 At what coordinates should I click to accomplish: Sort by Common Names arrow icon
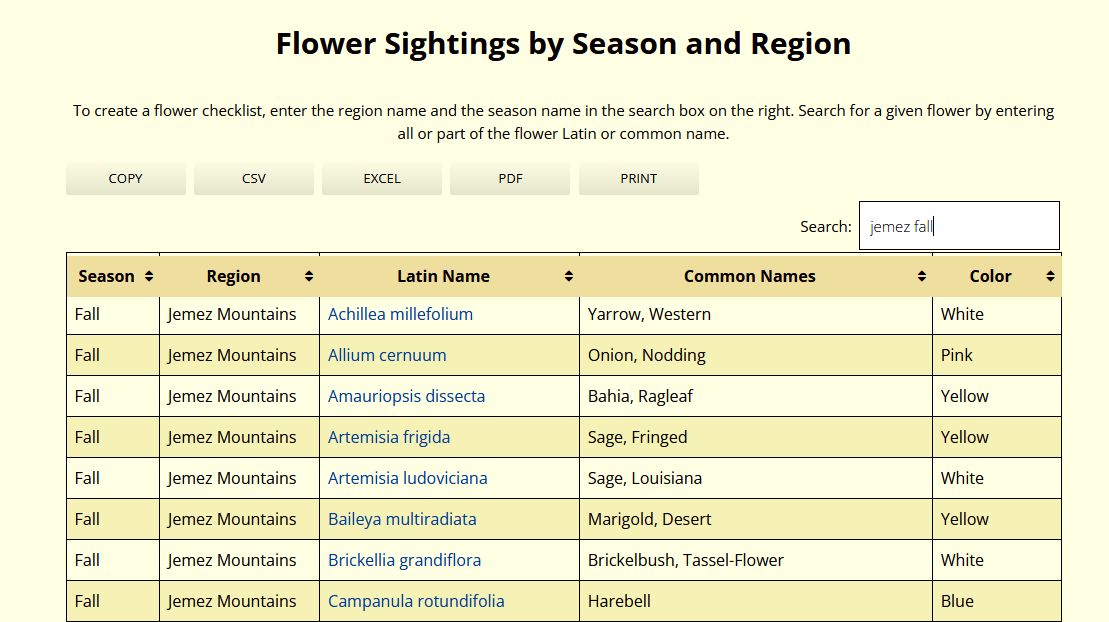(922, 277)
